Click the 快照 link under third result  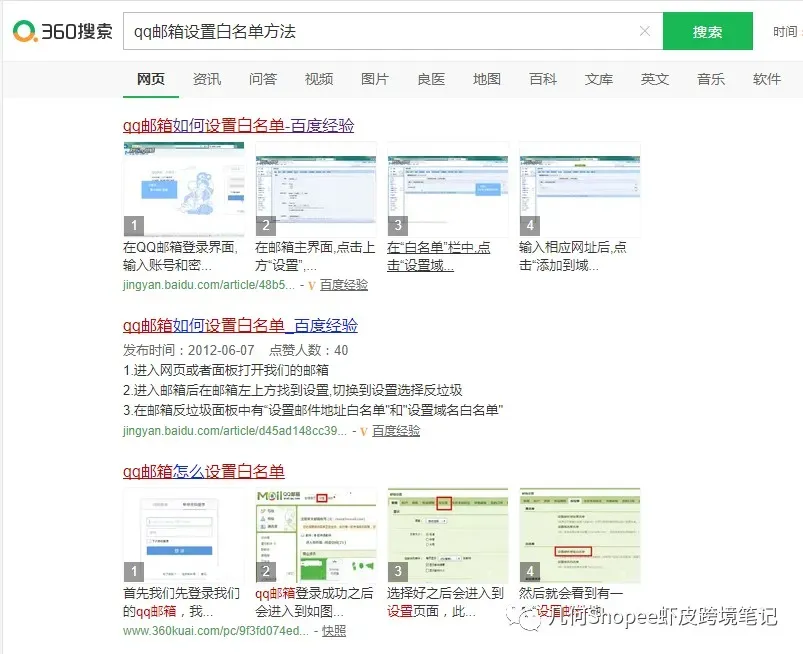334,631
